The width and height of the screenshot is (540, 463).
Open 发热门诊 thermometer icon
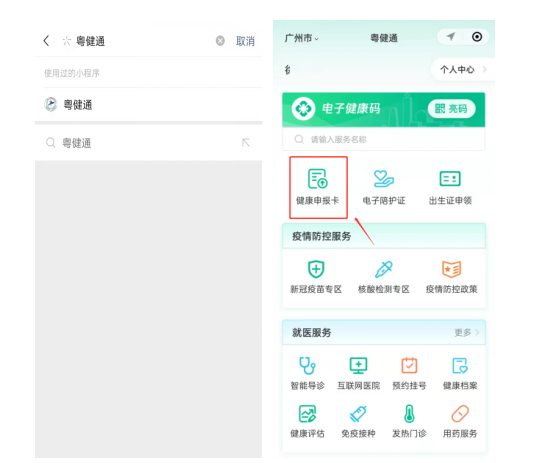coord(409,421)
